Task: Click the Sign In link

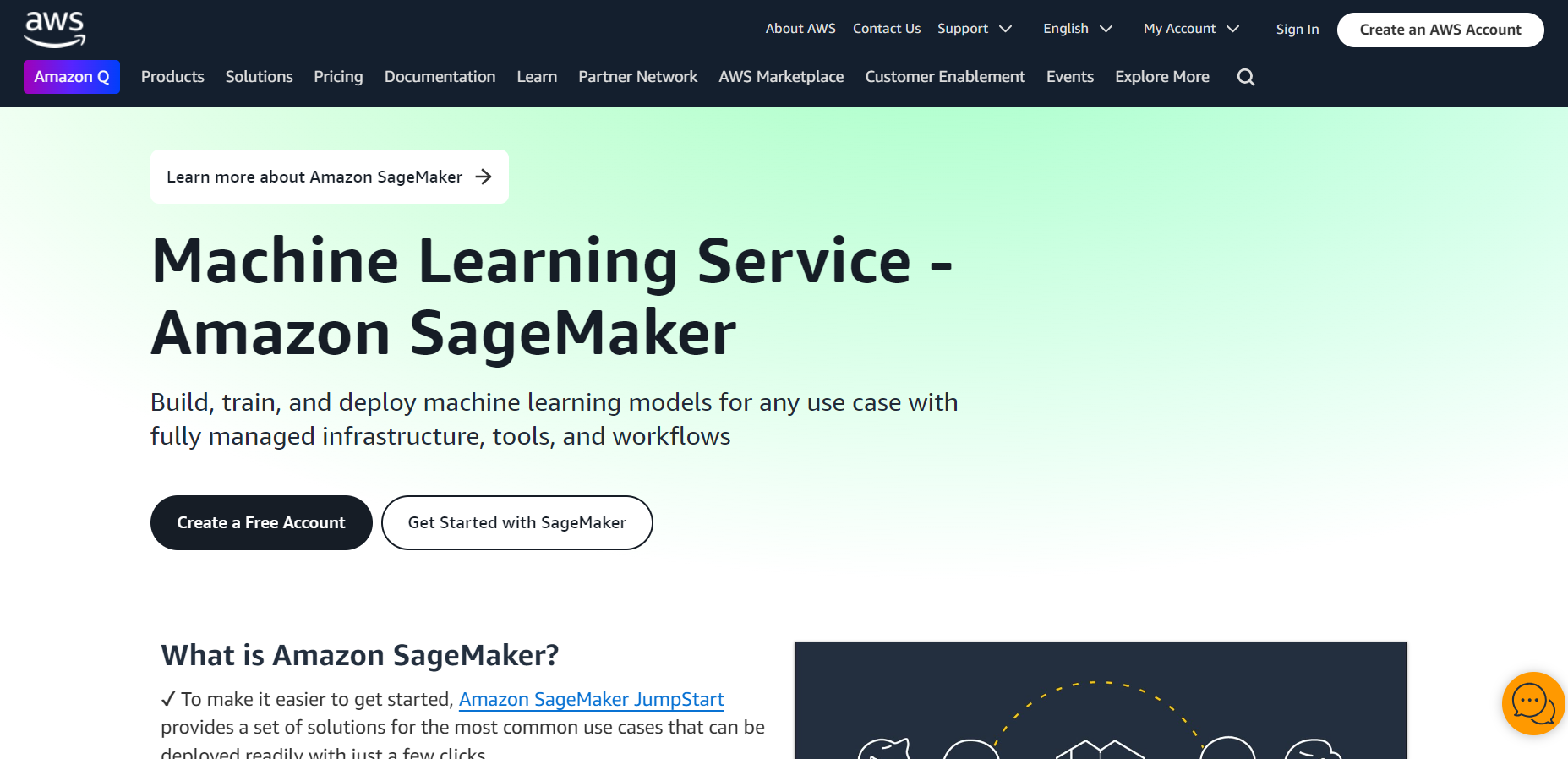Action: tap(1298, 30)
